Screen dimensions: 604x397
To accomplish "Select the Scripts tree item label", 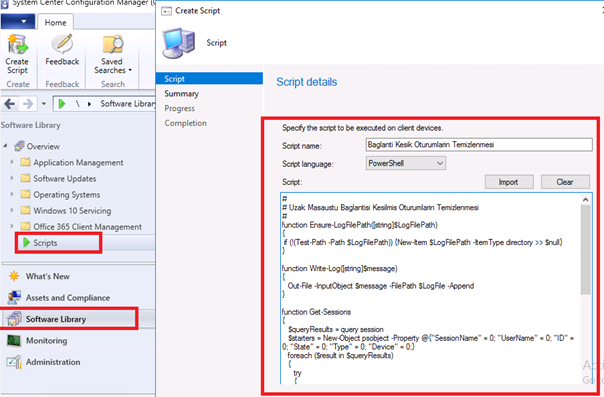I will pos(45,243).
